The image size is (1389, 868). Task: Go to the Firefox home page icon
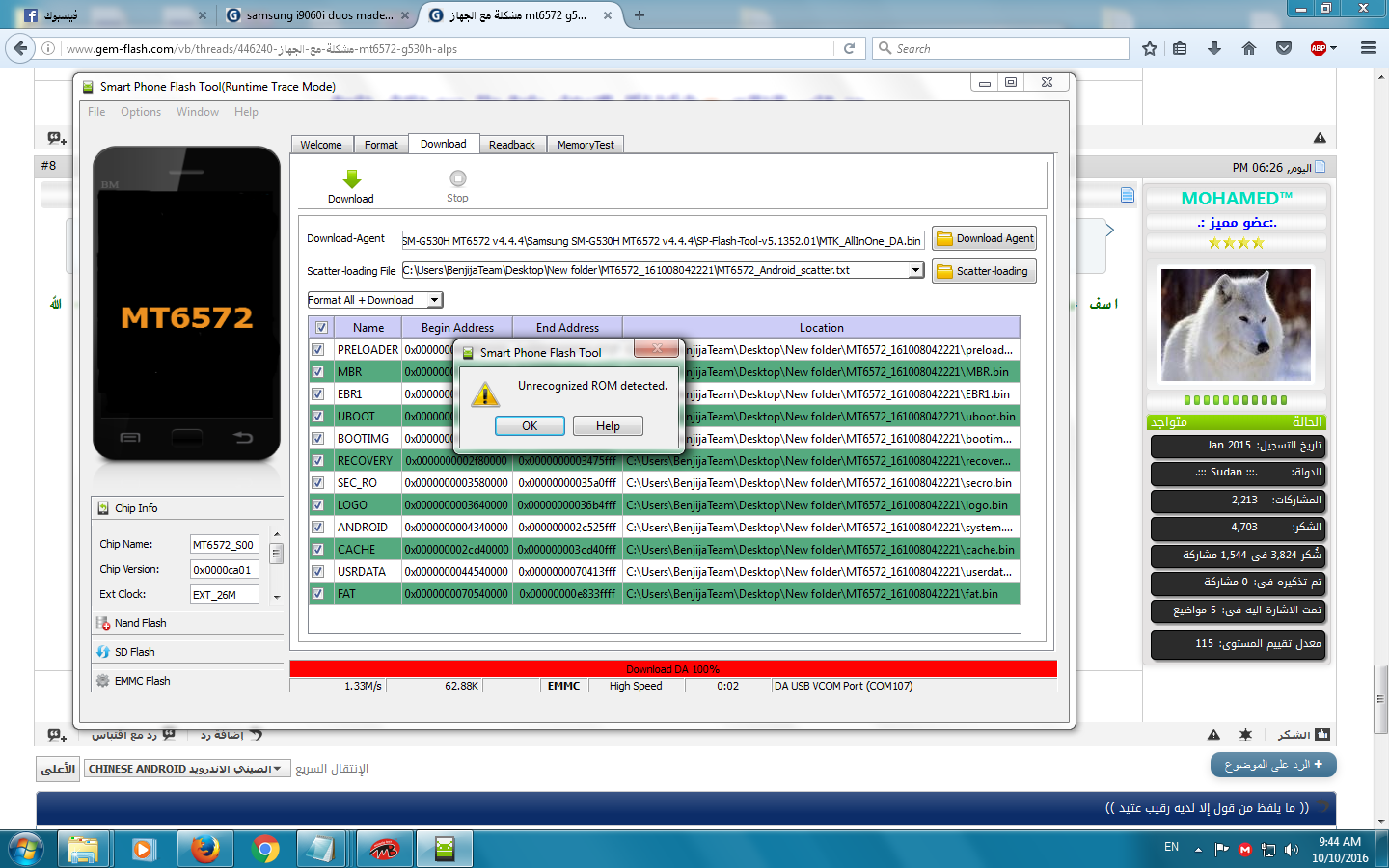(x=1249, y=48)
